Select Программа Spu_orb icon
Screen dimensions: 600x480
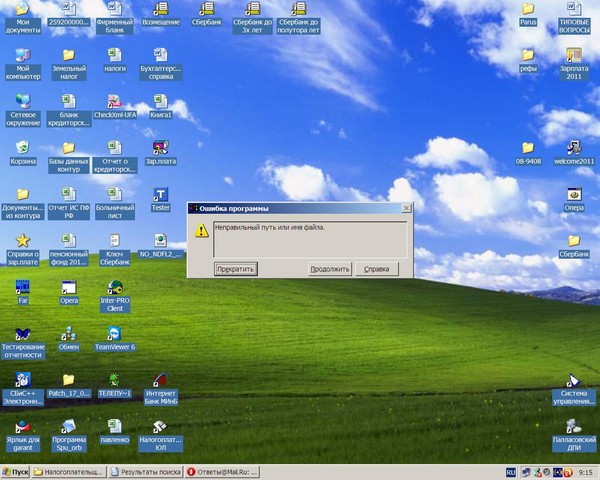(x=69, y=435)
